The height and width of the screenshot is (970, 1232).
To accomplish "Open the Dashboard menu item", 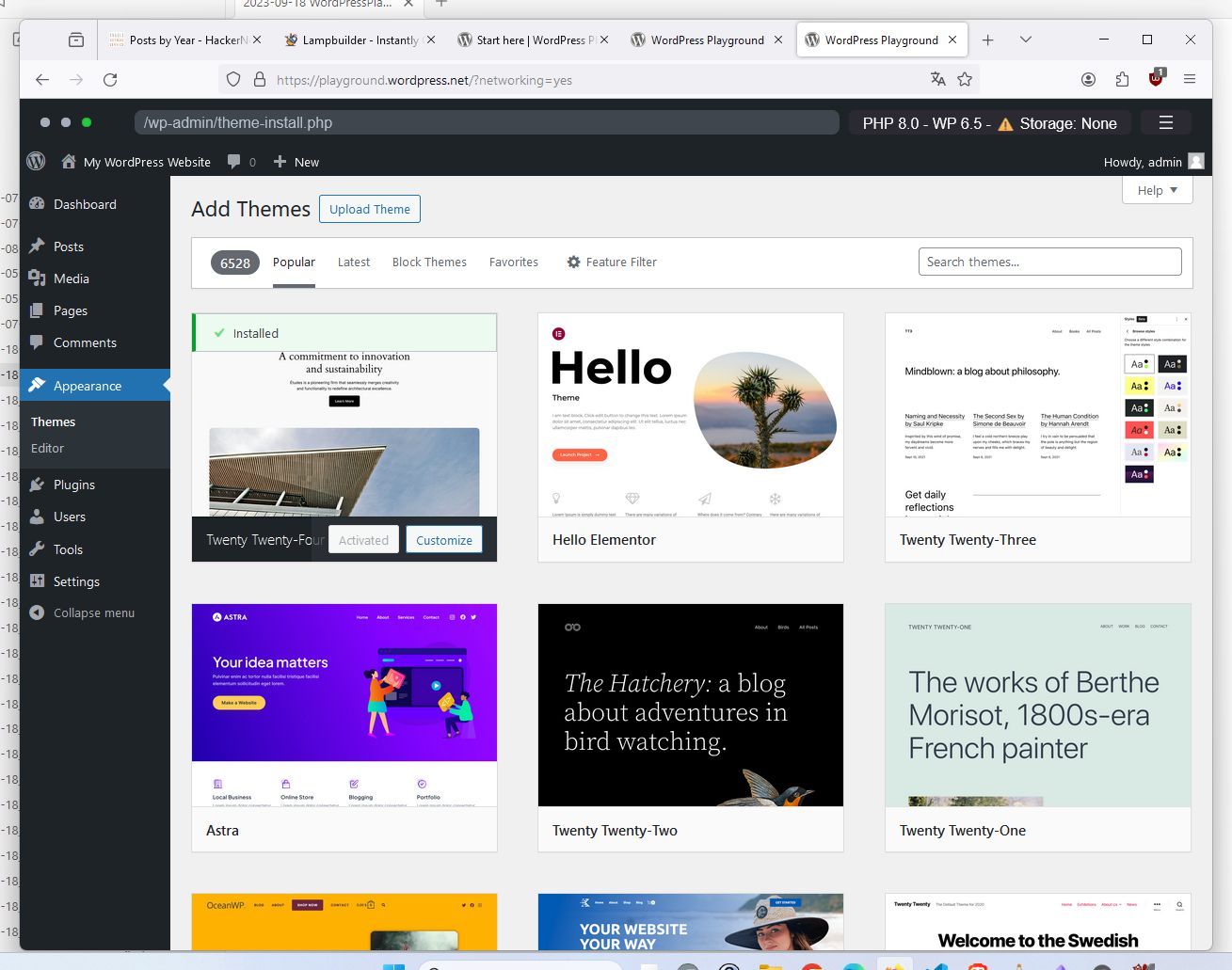I will click(94, 204).
